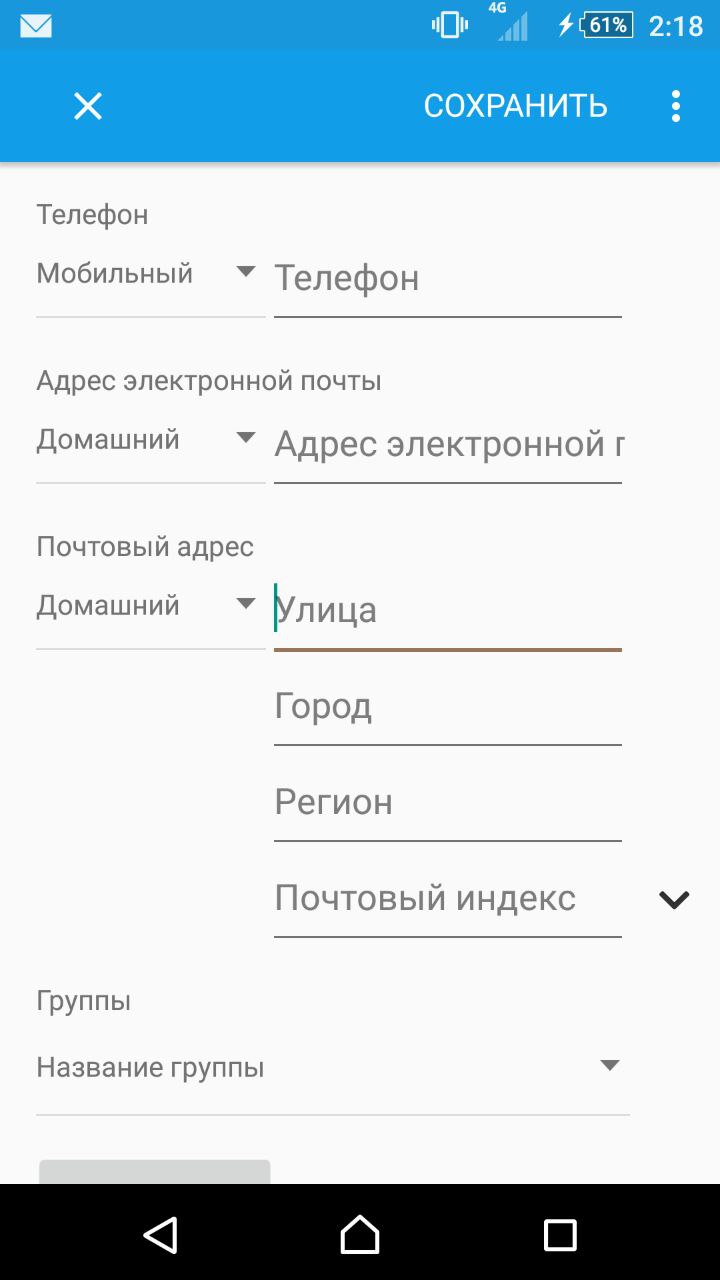Focus the Телефон input field
The height and width of the screenshot is (1280, 720).
448,278
